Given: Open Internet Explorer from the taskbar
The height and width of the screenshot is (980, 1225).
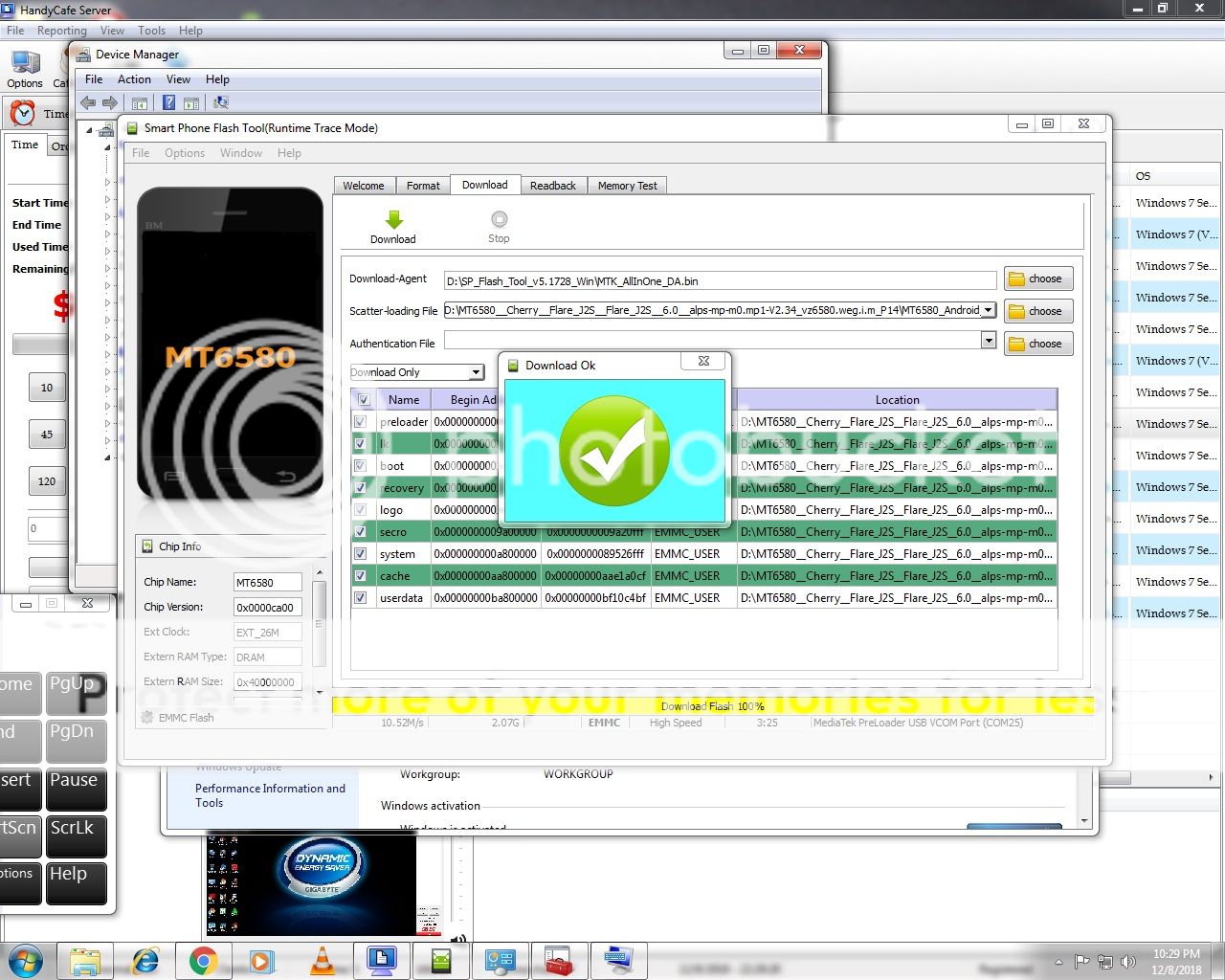Looking at the screenshot, I should pos(145,960).
